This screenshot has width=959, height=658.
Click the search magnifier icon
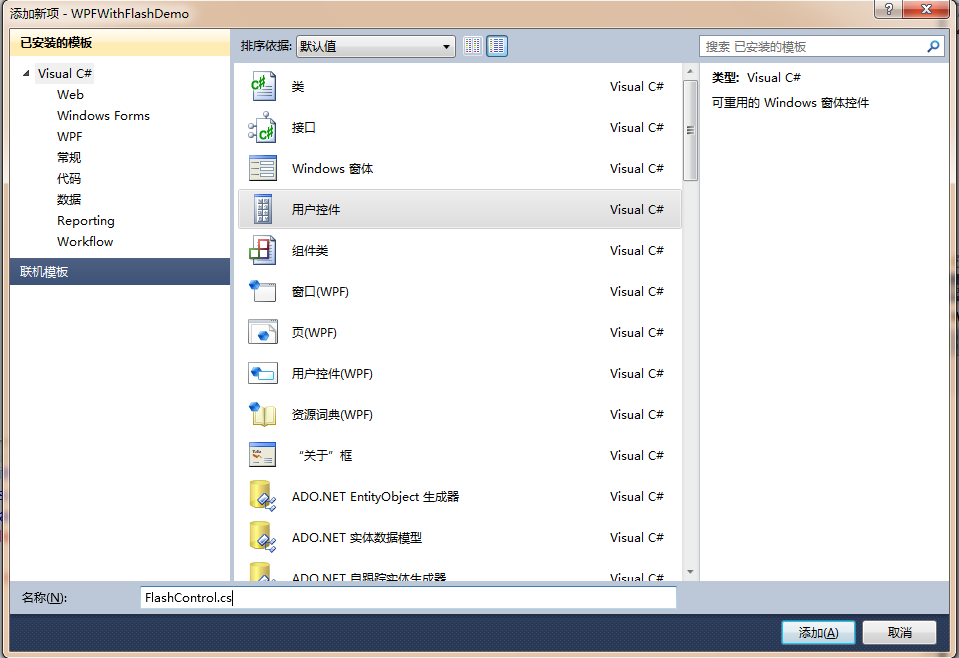933,46
